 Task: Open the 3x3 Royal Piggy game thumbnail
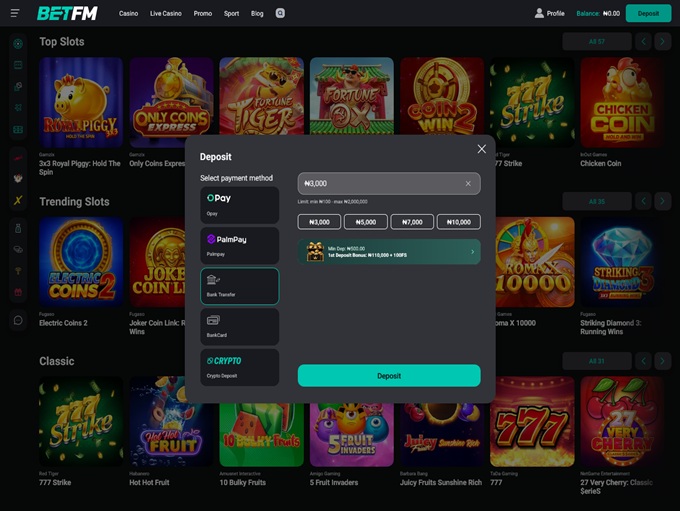point(81,102)
